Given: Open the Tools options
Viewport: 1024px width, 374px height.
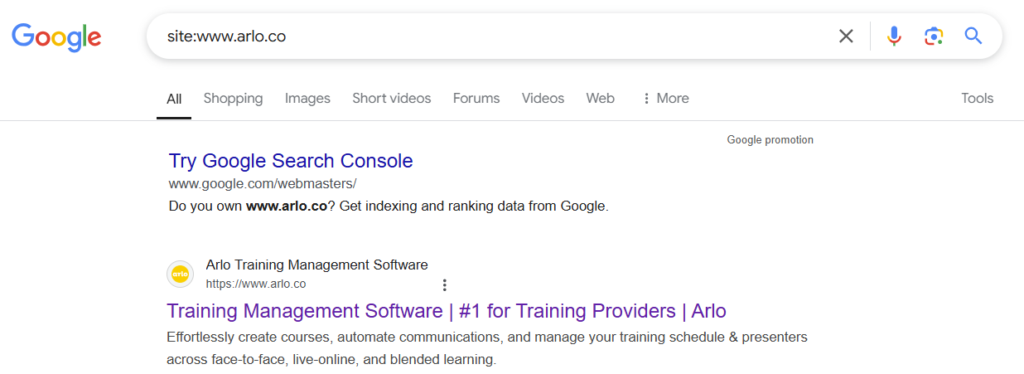Looking at the screenshot, I should pyautogui.click(x=977, y=99).
